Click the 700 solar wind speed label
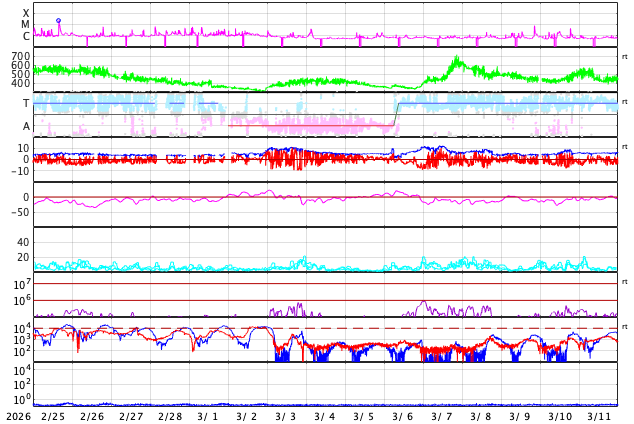The width and height of the screenshot is (634, 424). click(21, 57)
